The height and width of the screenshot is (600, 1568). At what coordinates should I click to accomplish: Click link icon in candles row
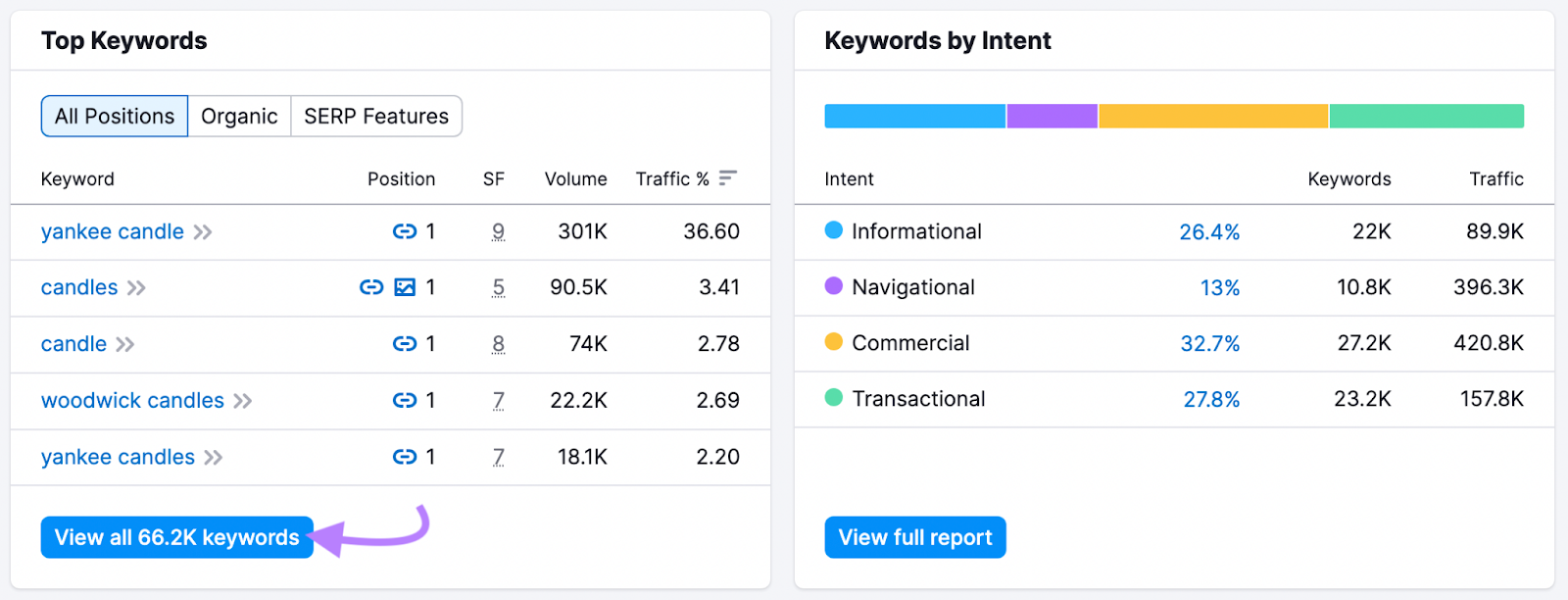(x=371, y=287)
